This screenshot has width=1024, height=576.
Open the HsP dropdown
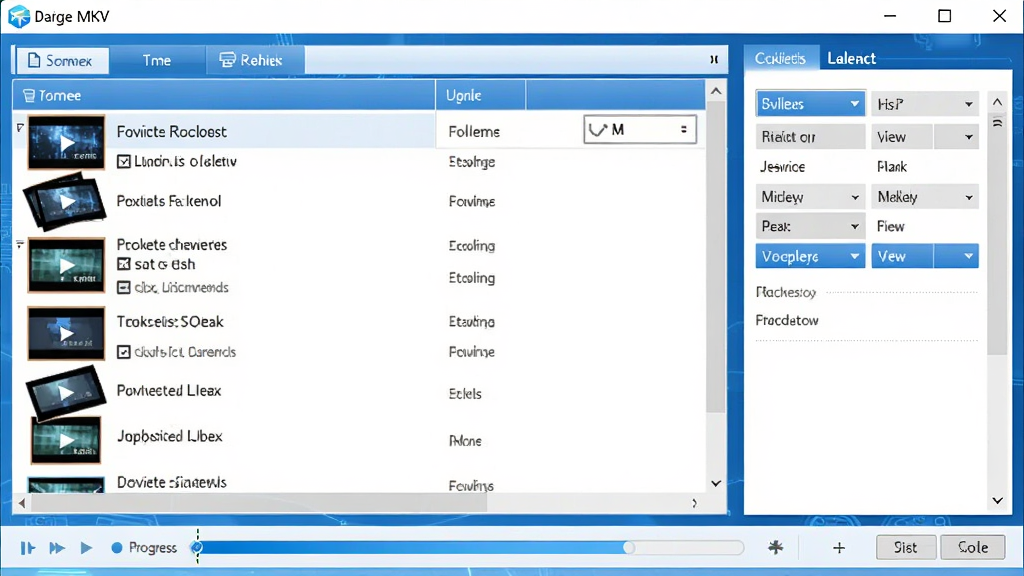click(x=925, y=104)
